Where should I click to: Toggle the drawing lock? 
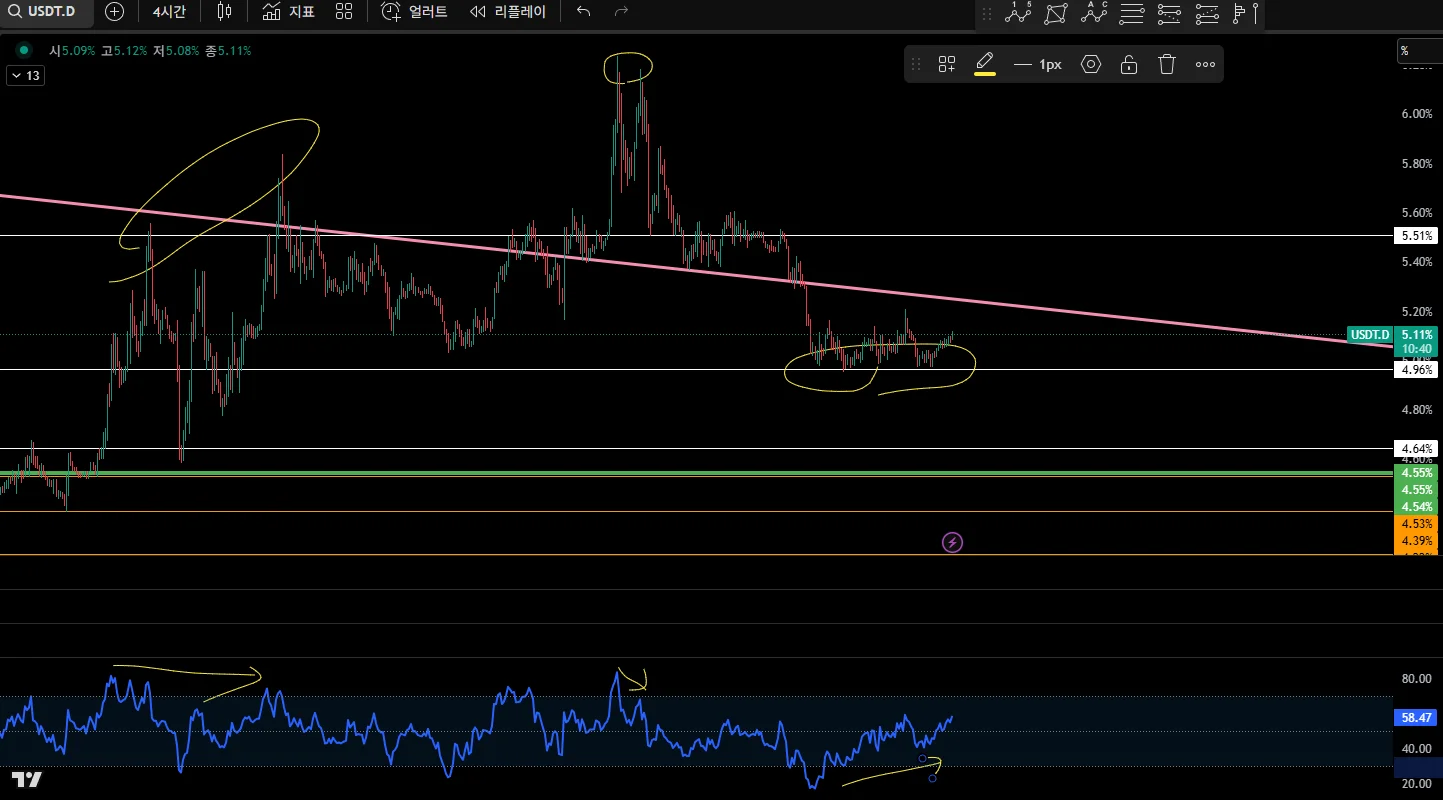1129,64
